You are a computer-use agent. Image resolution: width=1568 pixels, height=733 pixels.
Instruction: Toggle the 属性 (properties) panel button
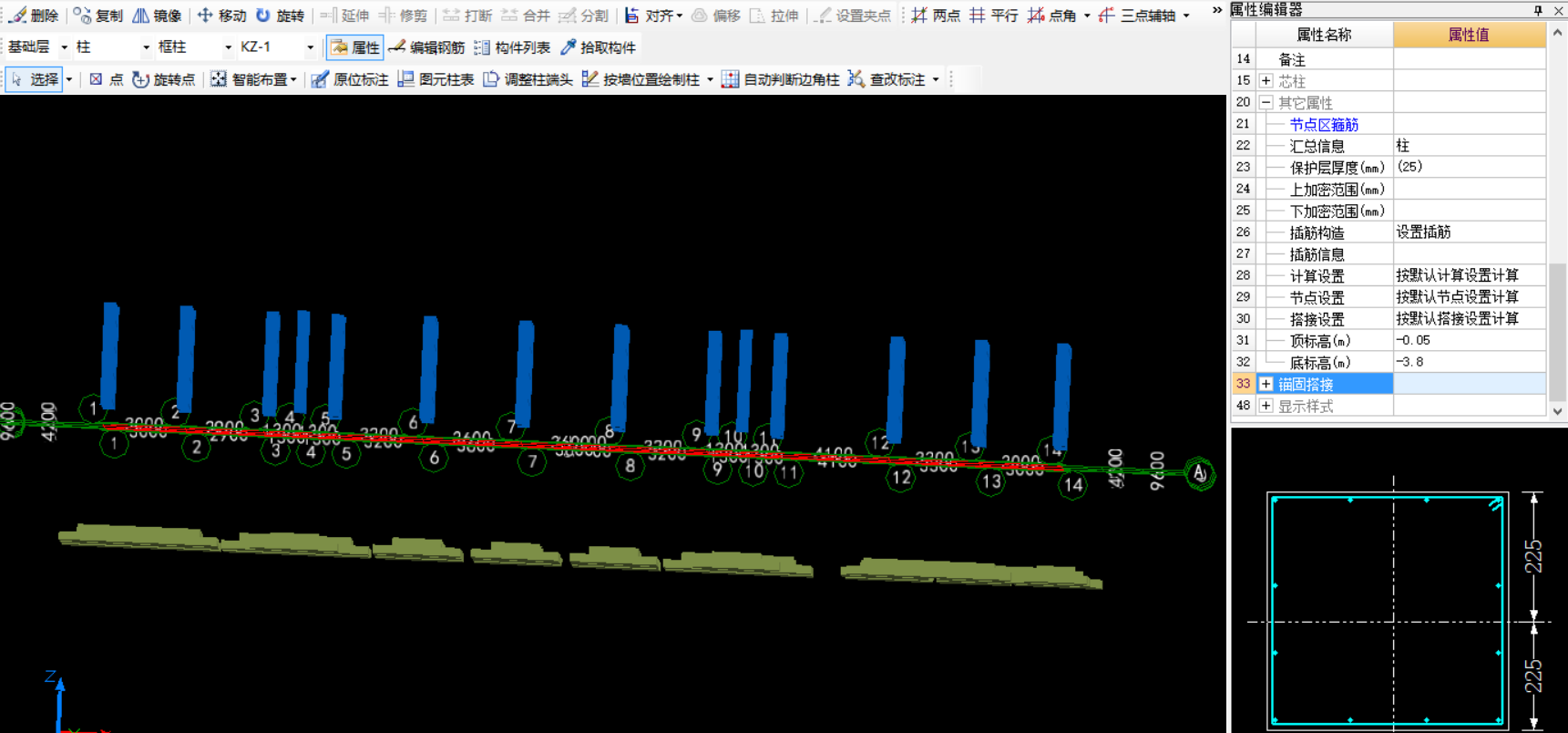point(355,47)
